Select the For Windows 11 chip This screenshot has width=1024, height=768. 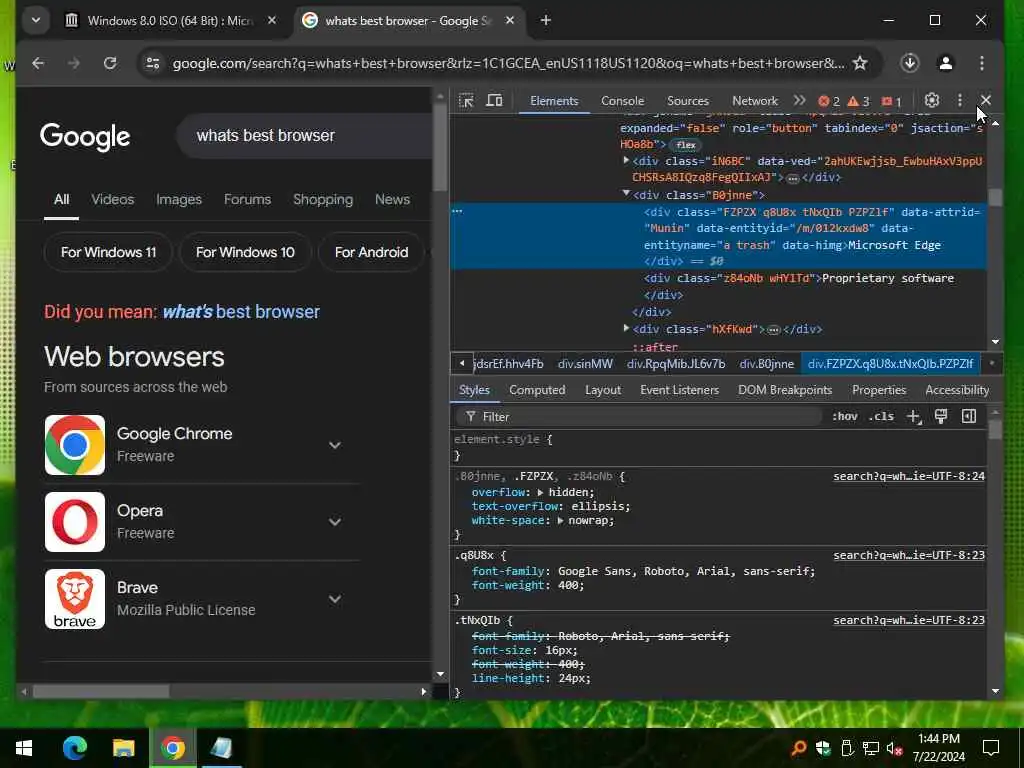click(x=108, y=252)
